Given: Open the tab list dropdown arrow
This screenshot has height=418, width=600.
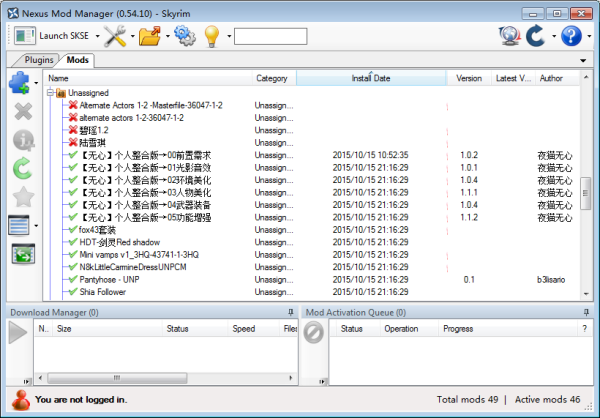Looking at the screenshot, I should (583, 60).
